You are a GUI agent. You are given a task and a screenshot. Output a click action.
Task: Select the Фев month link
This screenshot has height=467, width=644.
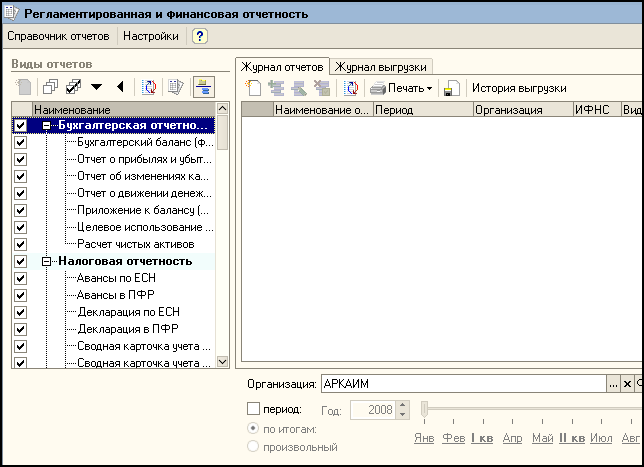[x=453, y=438]
